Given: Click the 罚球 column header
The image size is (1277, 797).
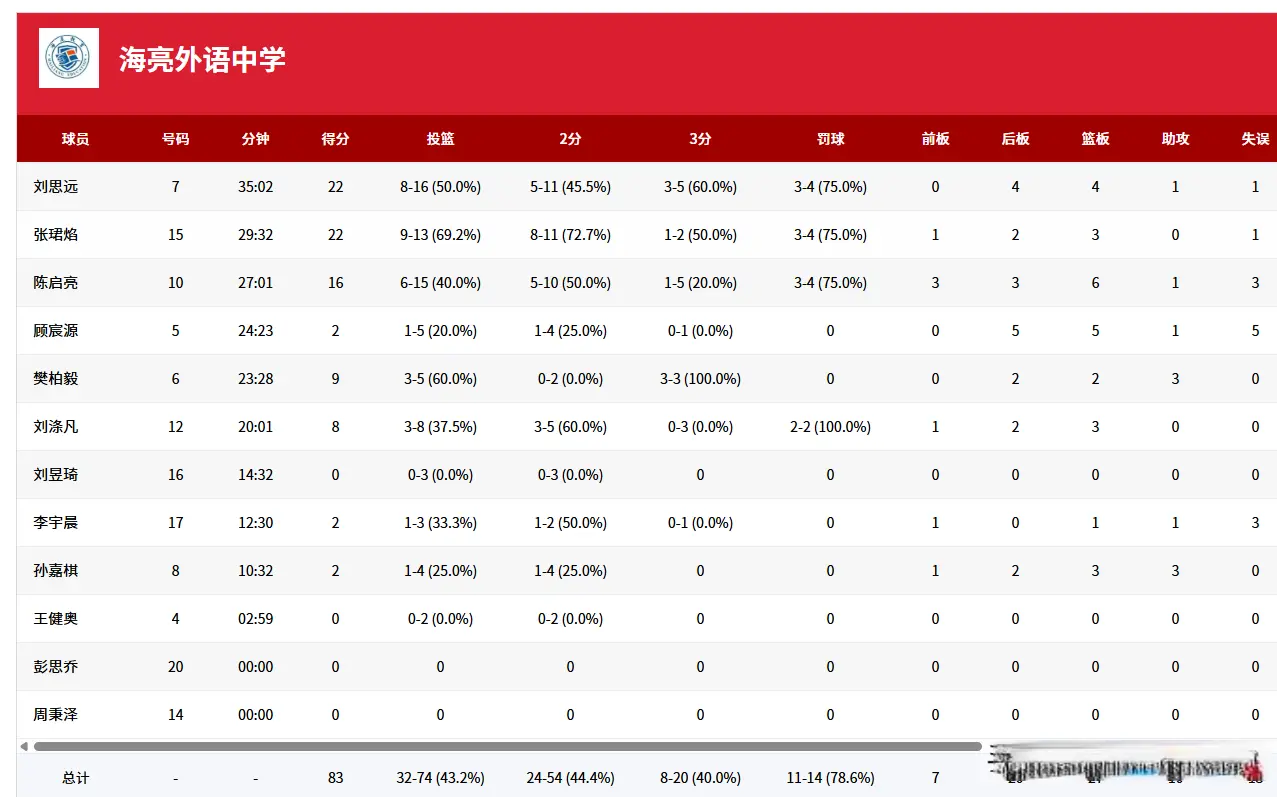Looking at the screenshot, I should [x=829, y=139].
